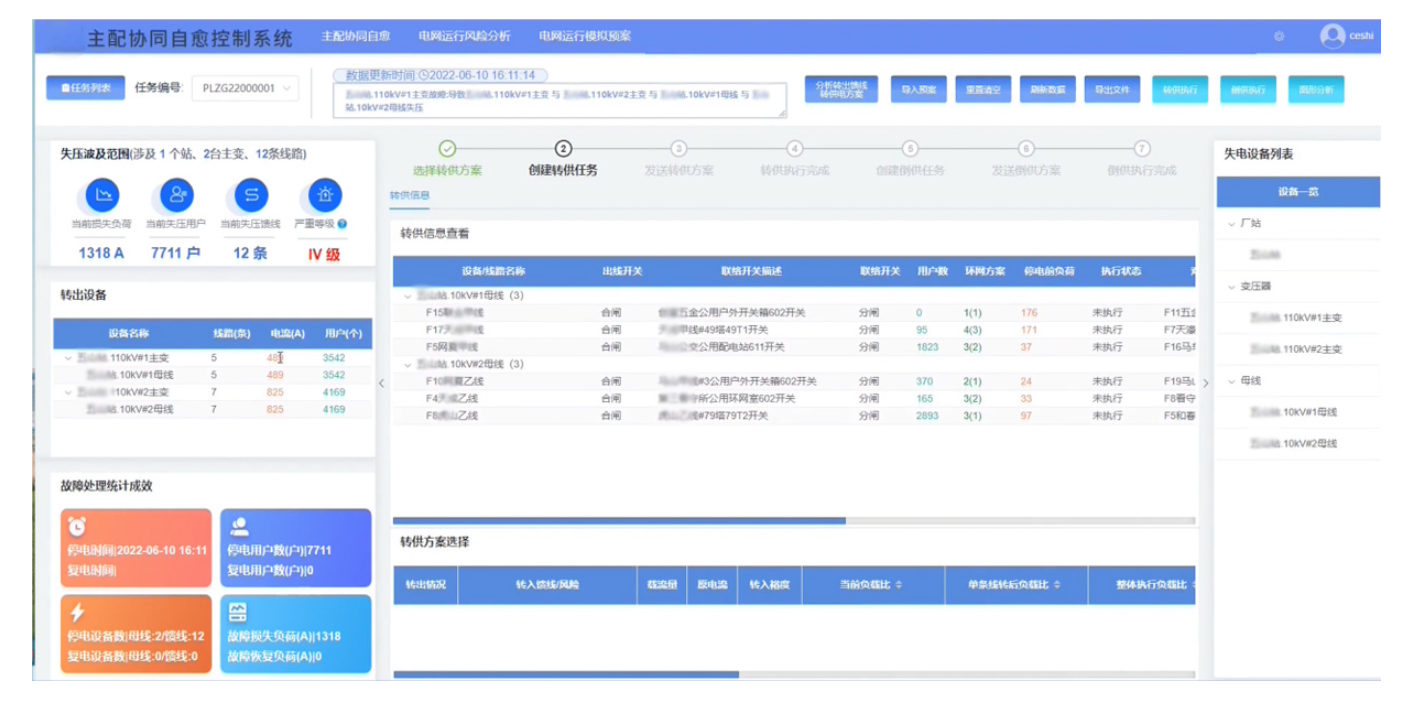The image size is (1416, 707).
Task: Collapse the 110kV#1主变 row in 转出设备
Action: tap(68, 358)
